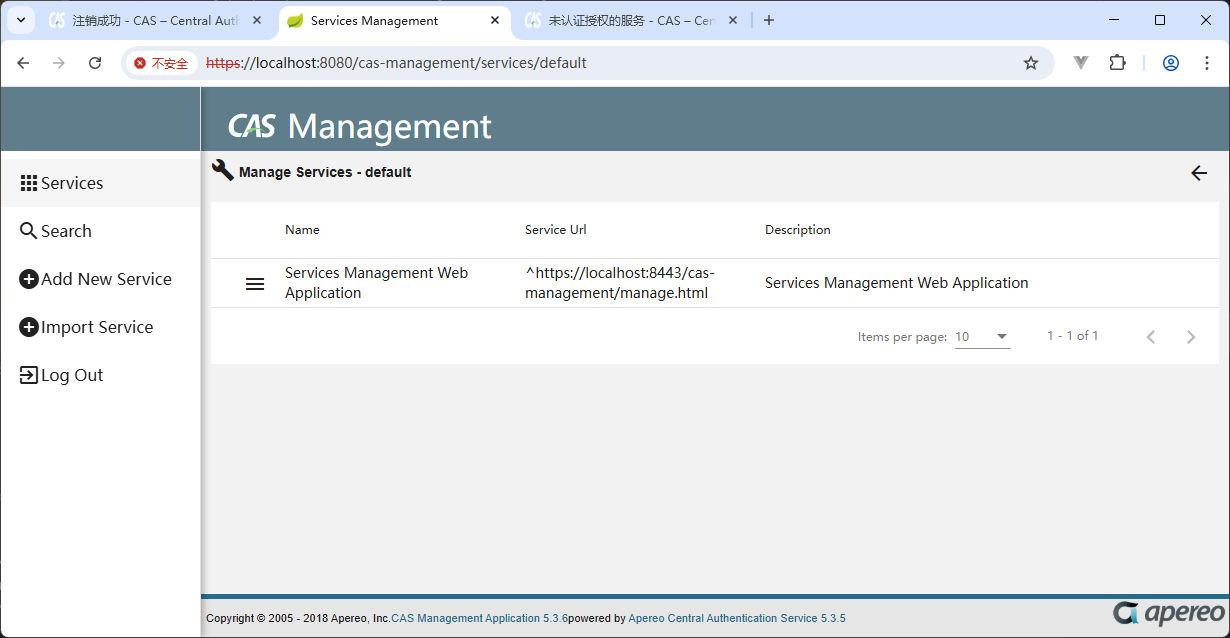Screen dimensions: 1230x638
Task: Click the description cell of Services Management row
Action: pyautogui.click(x=896, y=283)
